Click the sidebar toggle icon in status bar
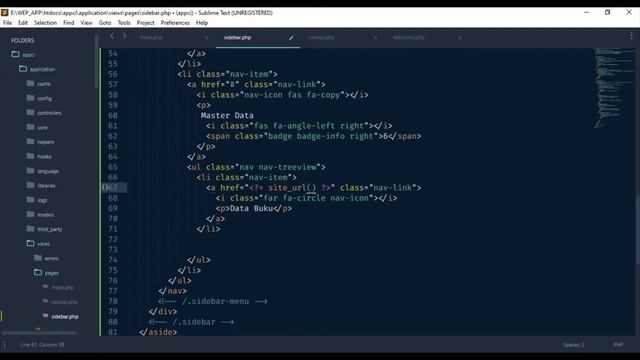640x360 pixels. point(5,344)
